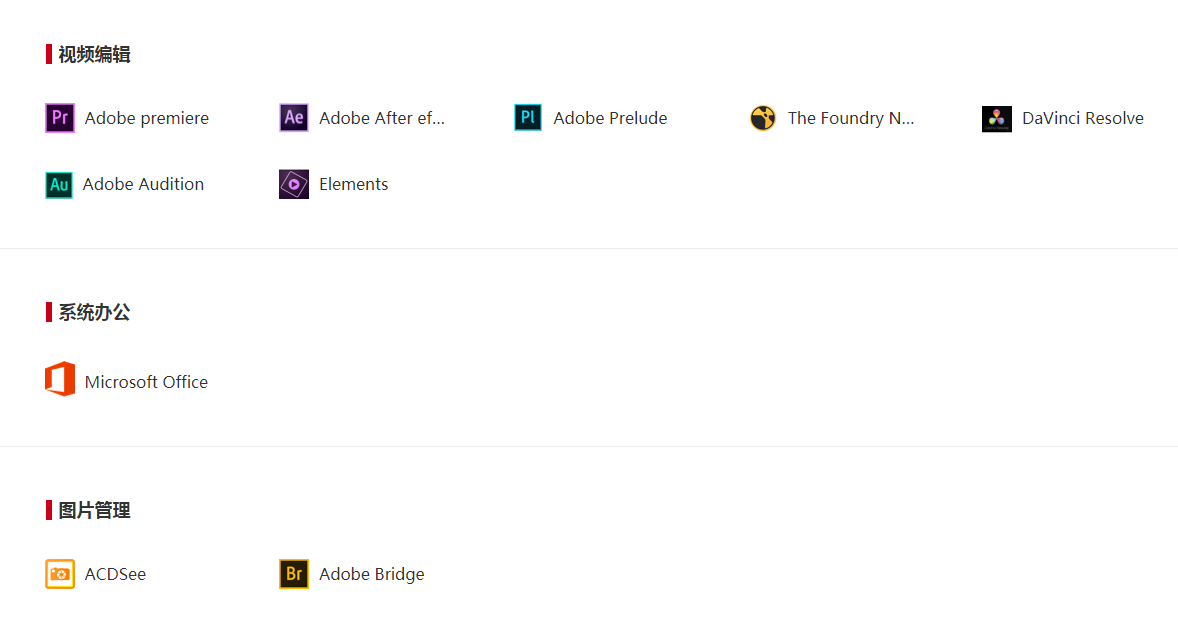Open The Foundry N... link
Screen dimensions: 1178x617
coord(850,118)
